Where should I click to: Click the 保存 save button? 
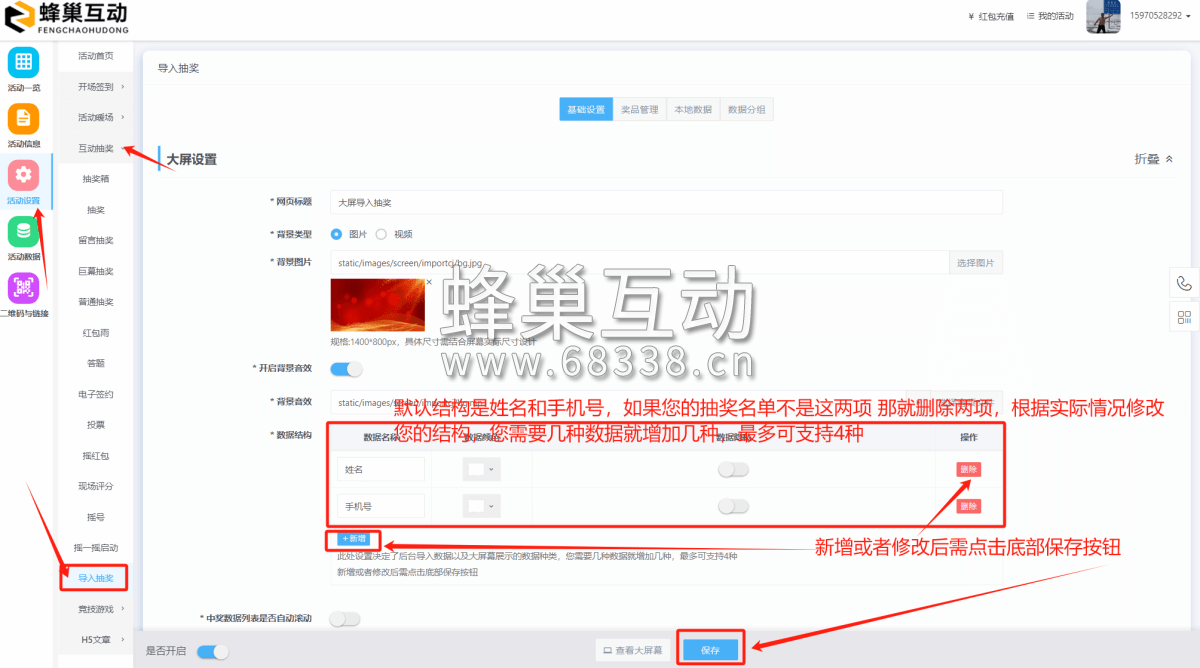[x=712, y=649]
